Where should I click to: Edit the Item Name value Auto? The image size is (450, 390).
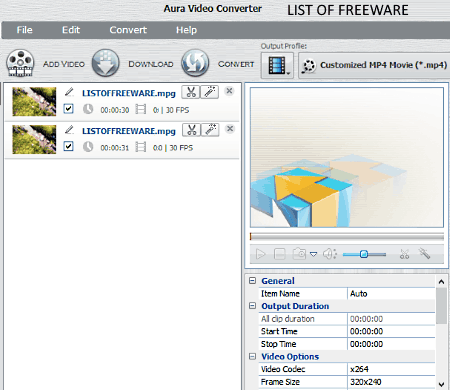tap(391, 294)
